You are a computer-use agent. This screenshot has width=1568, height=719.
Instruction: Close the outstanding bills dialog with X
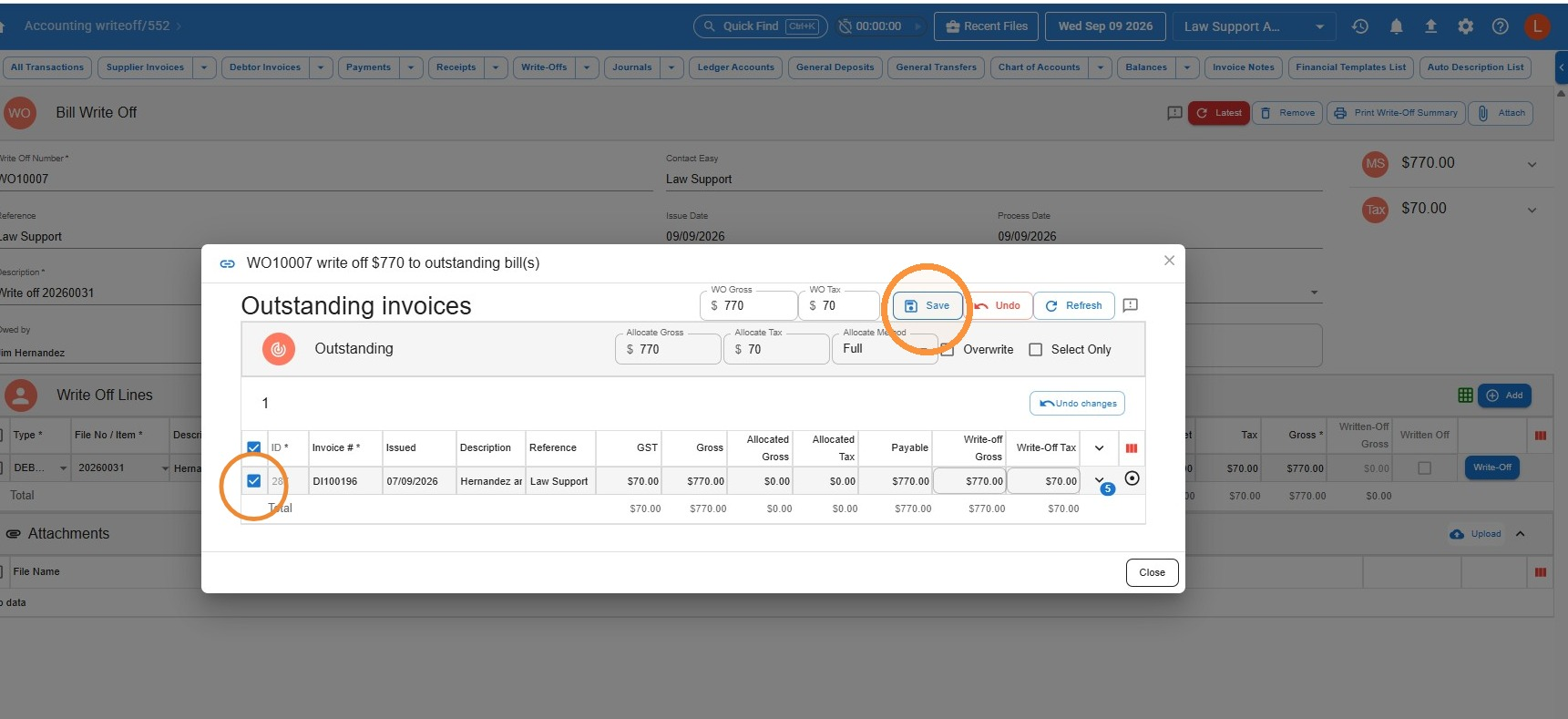pos(1169,261)
